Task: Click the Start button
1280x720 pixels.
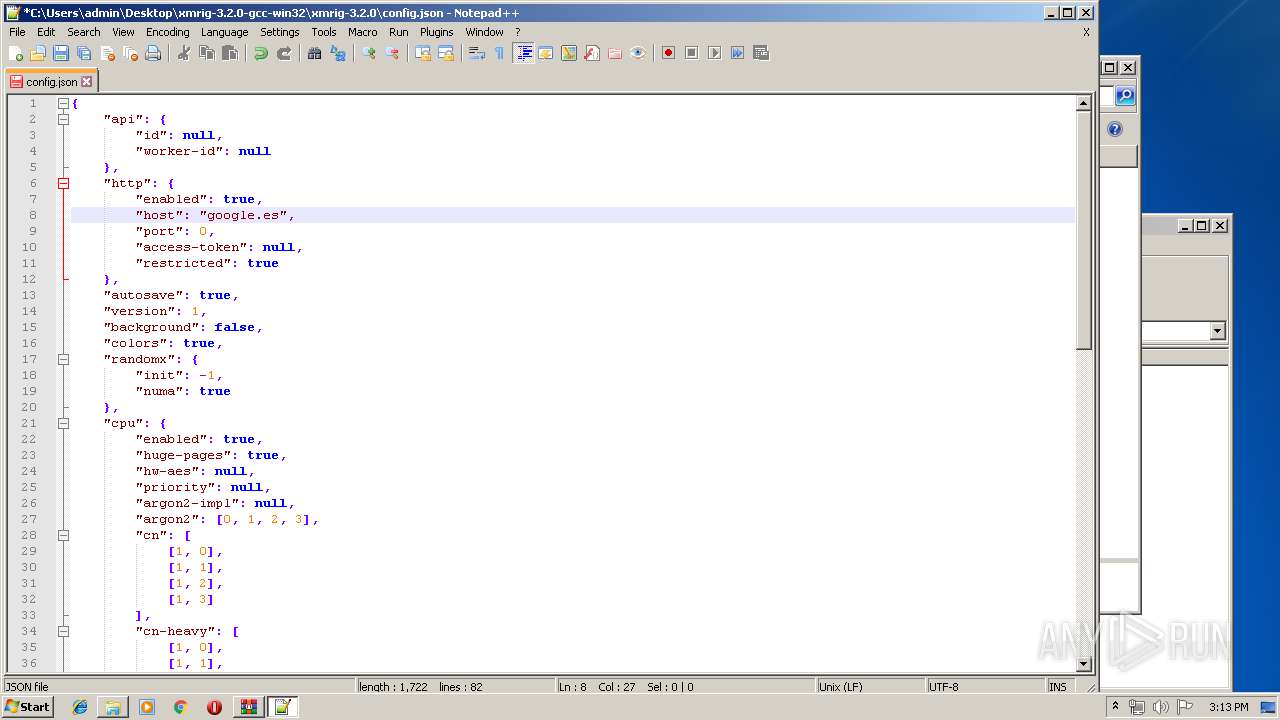Action: (x=28, y=707)
